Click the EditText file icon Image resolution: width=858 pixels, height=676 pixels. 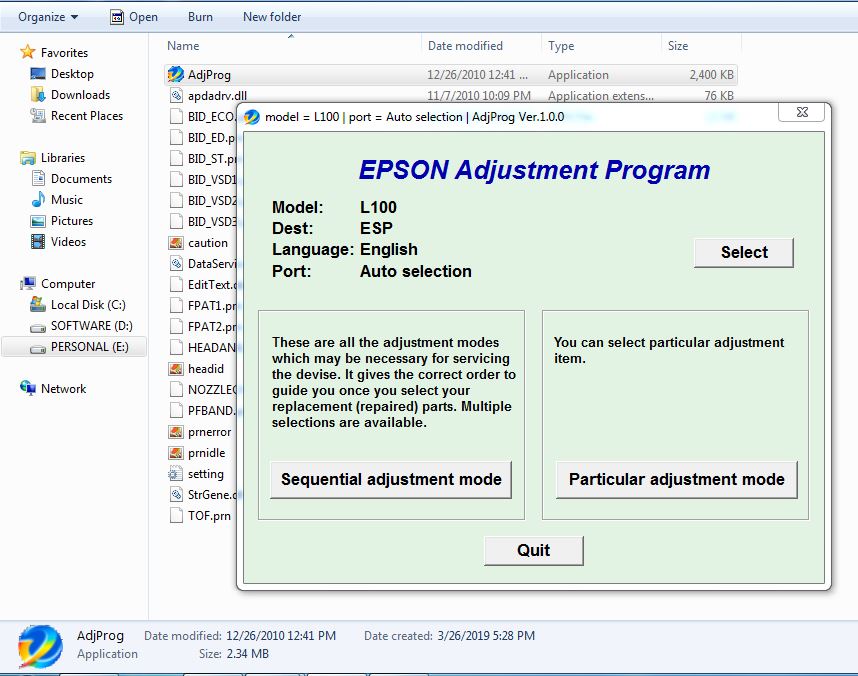click(x=176, y=285)
